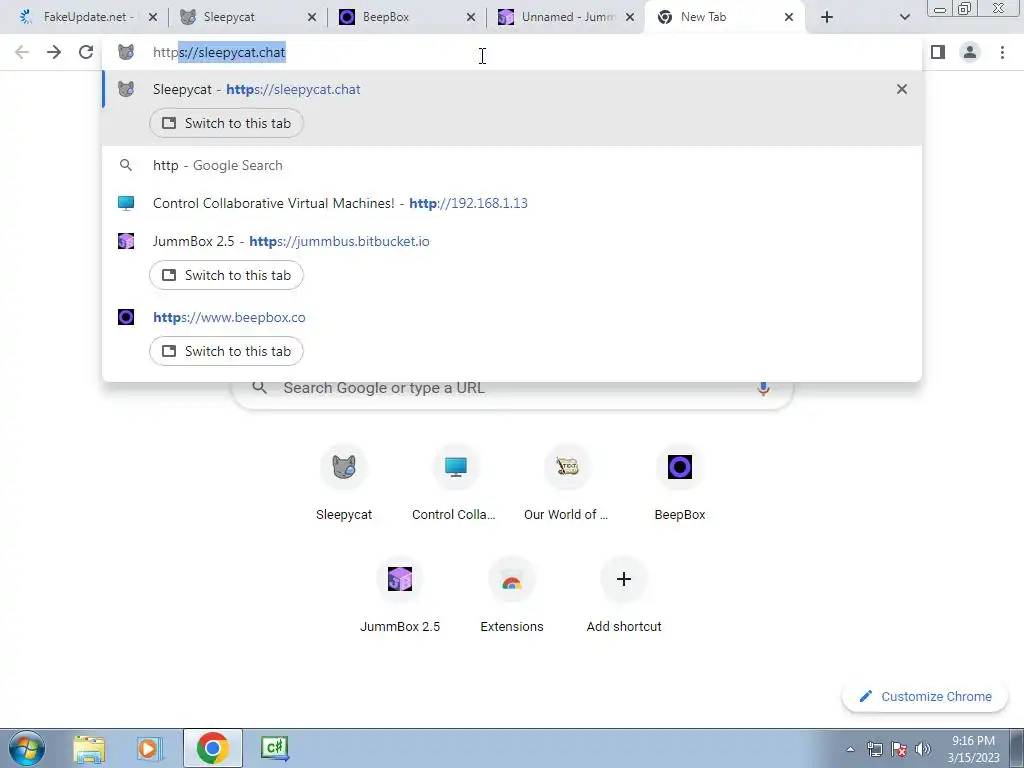The width and height of the screenshot is (1024, 768).
Task: Select the New Tab tab
Action: point(724,17)
